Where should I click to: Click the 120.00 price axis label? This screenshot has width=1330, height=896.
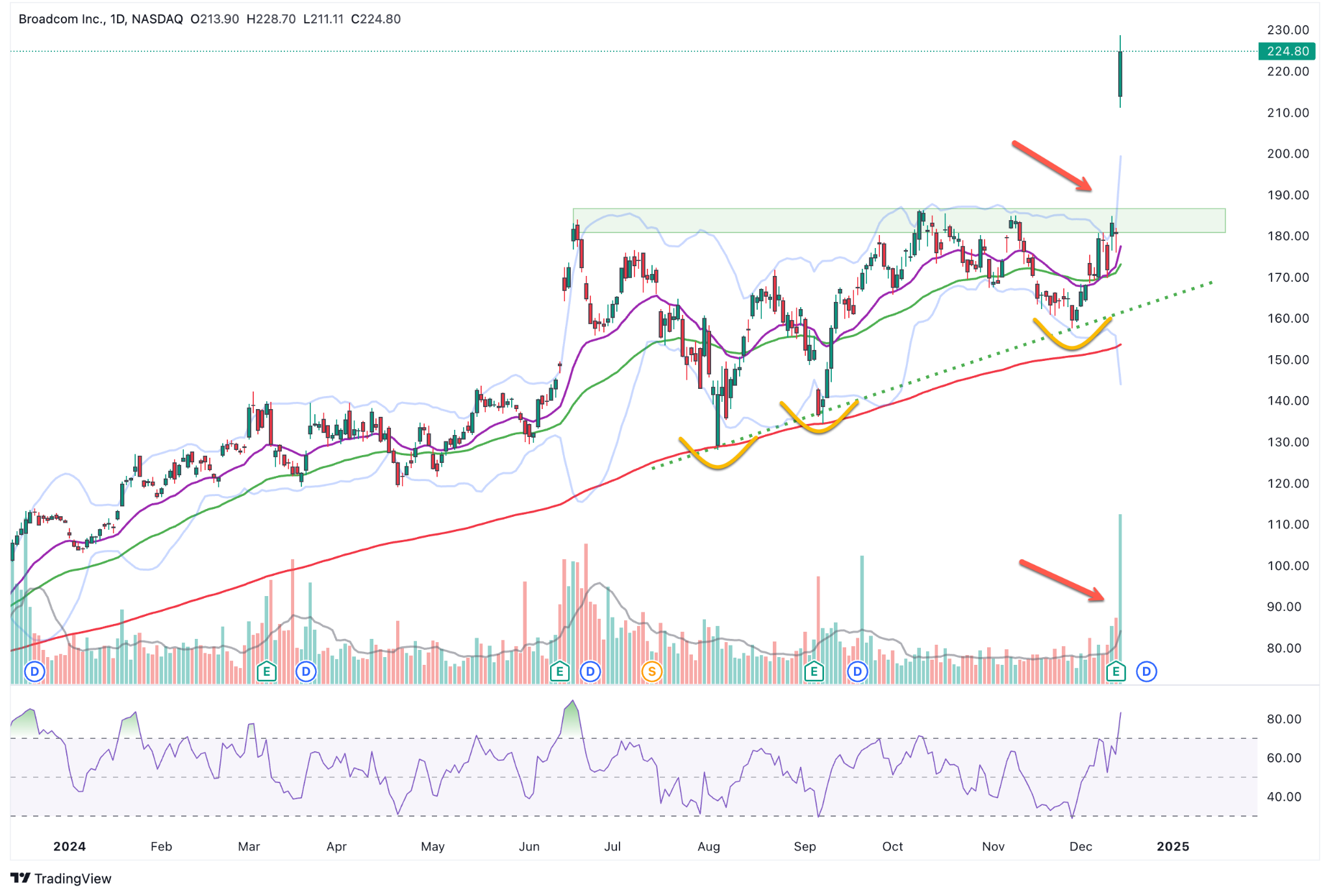tap(1288, 484)
